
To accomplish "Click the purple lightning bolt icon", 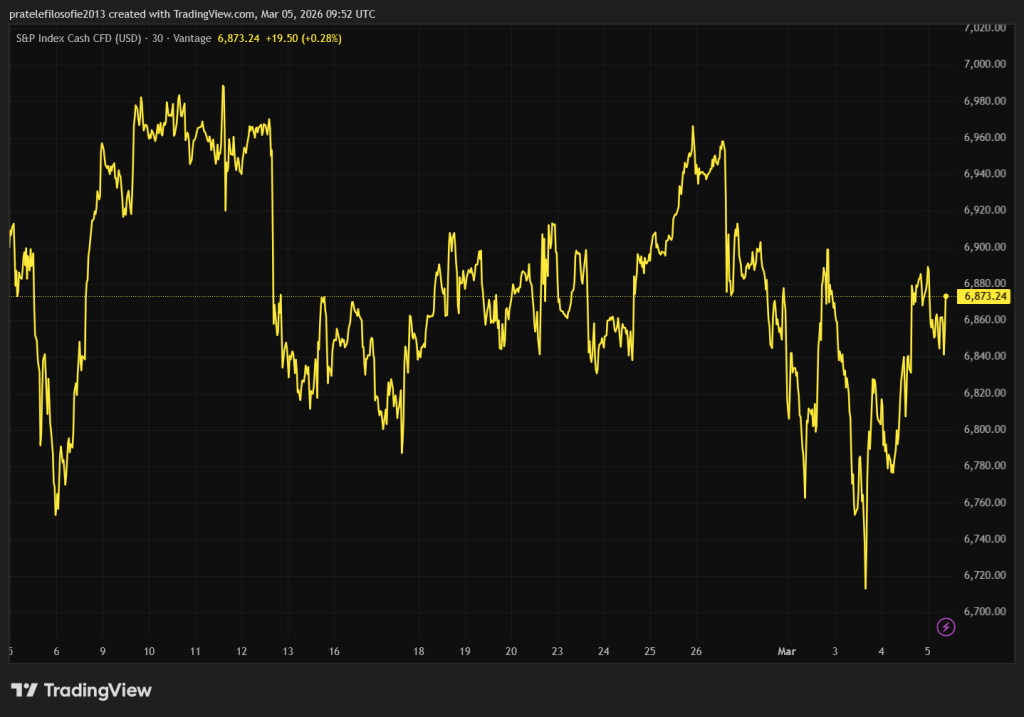I will click(x=946, y=627).
